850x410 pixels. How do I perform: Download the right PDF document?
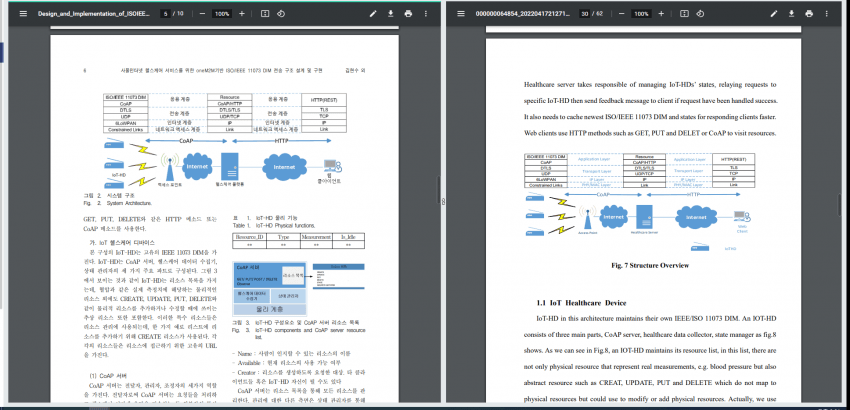pyautogui.click(x=791, y=14)
